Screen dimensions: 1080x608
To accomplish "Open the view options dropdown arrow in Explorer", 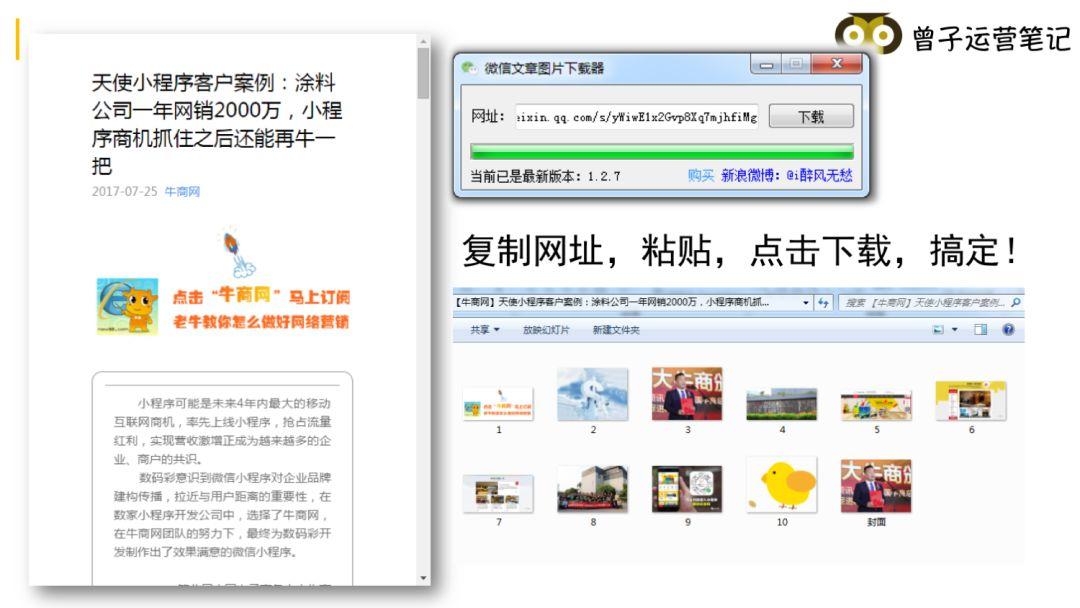I will pos(955,330).
